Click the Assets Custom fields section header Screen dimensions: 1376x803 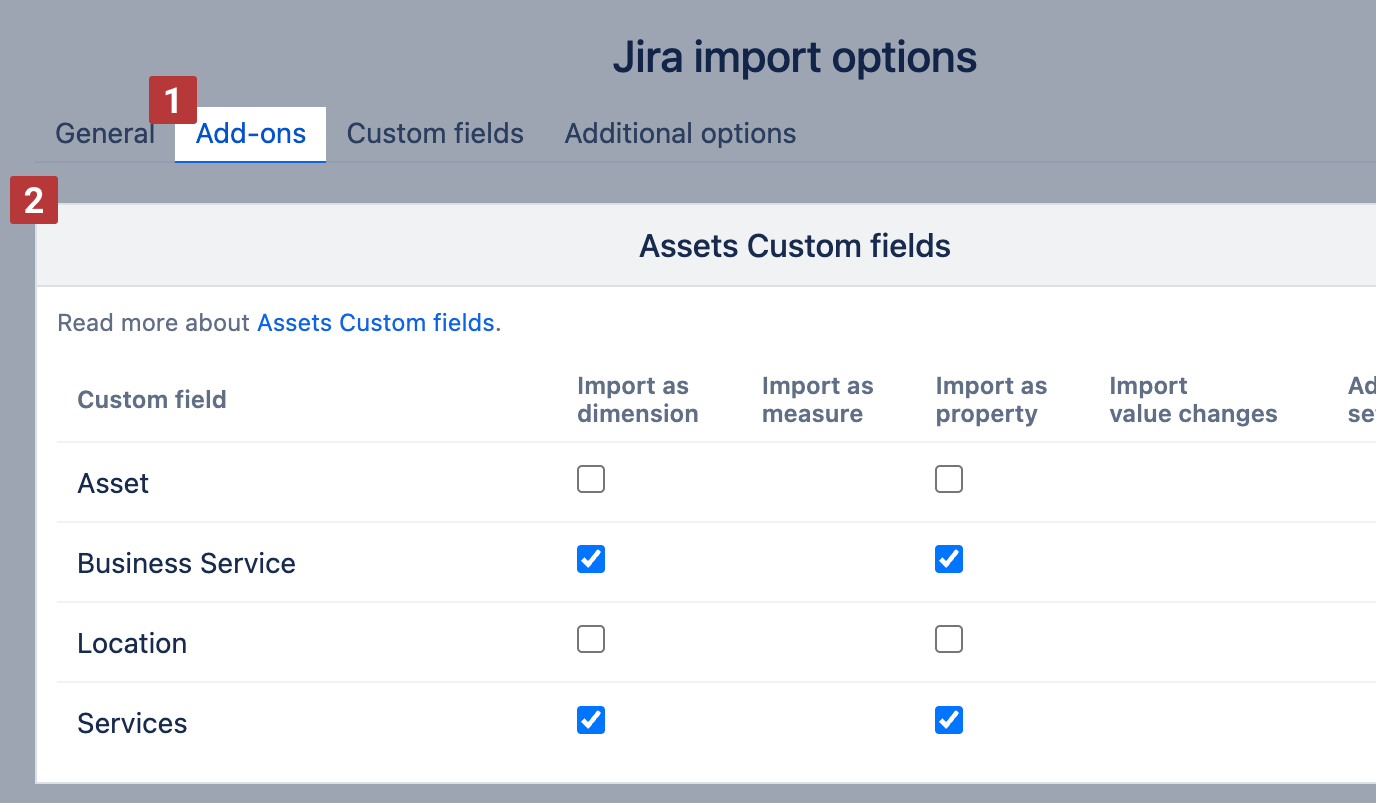(x=794, y=246)
